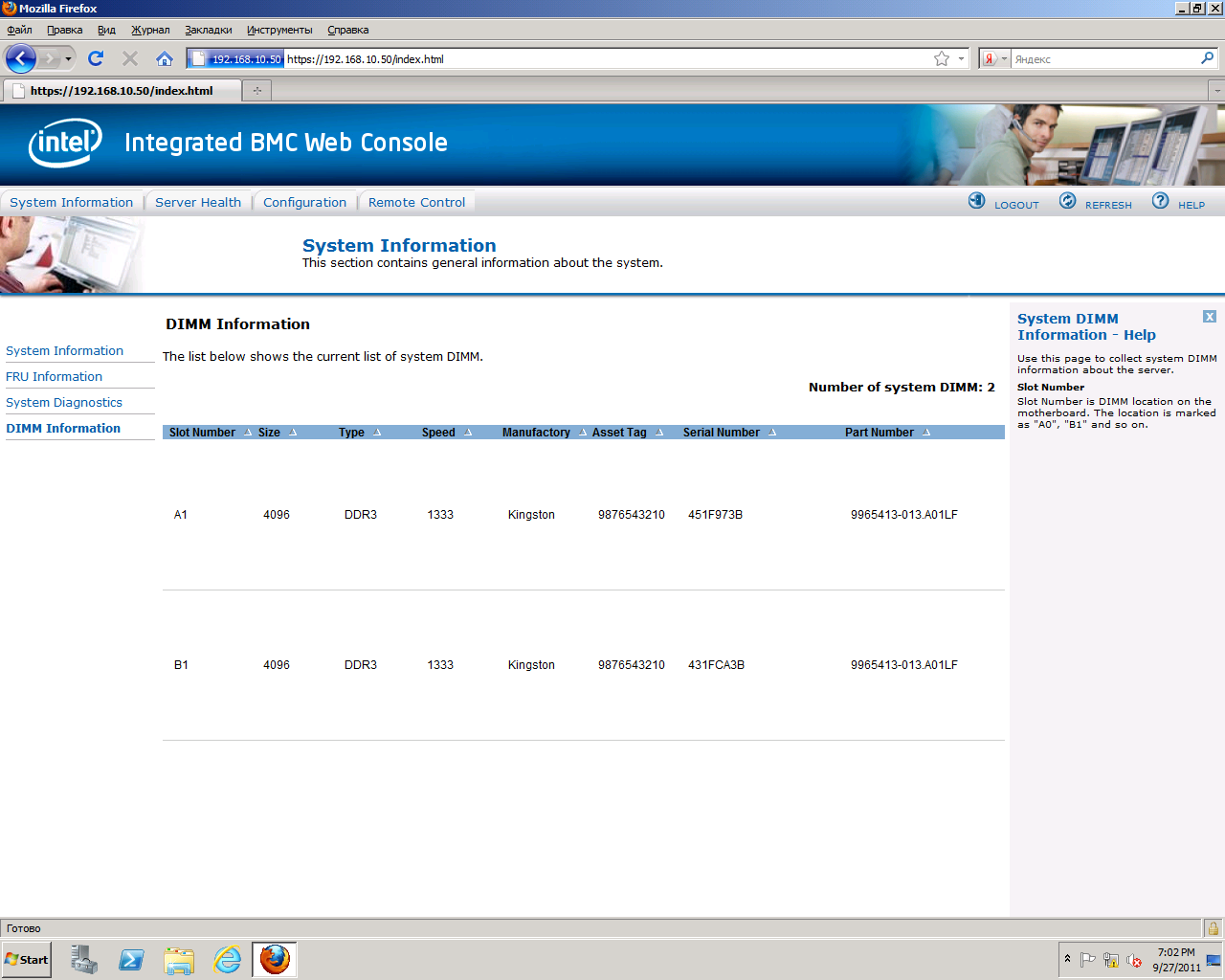Bookmark this page with star icon
This screenshot has width=1225, height=980.
coord(942,58)
